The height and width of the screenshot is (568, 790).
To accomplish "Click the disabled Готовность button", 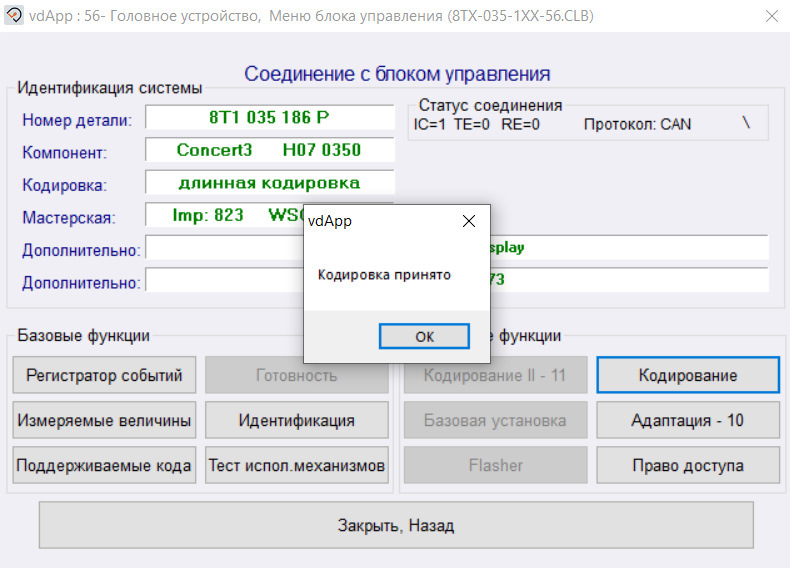I will [297, 375].
